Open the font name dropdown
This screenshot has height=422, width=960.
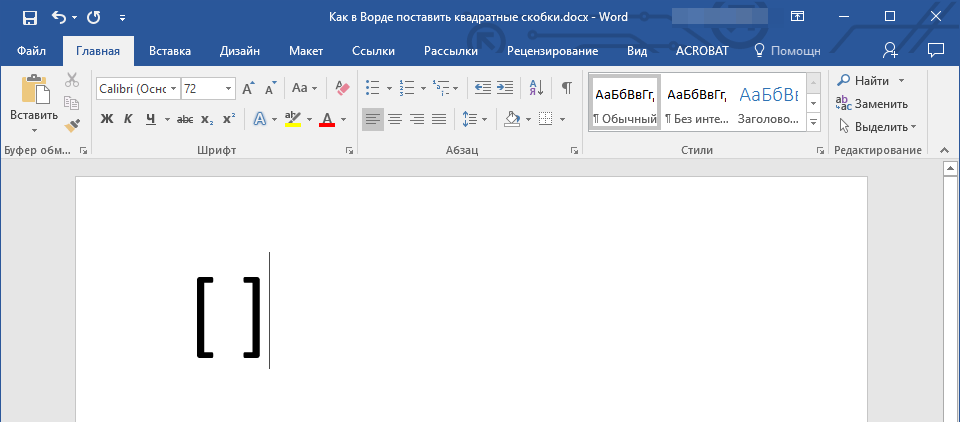coord(174,89)
